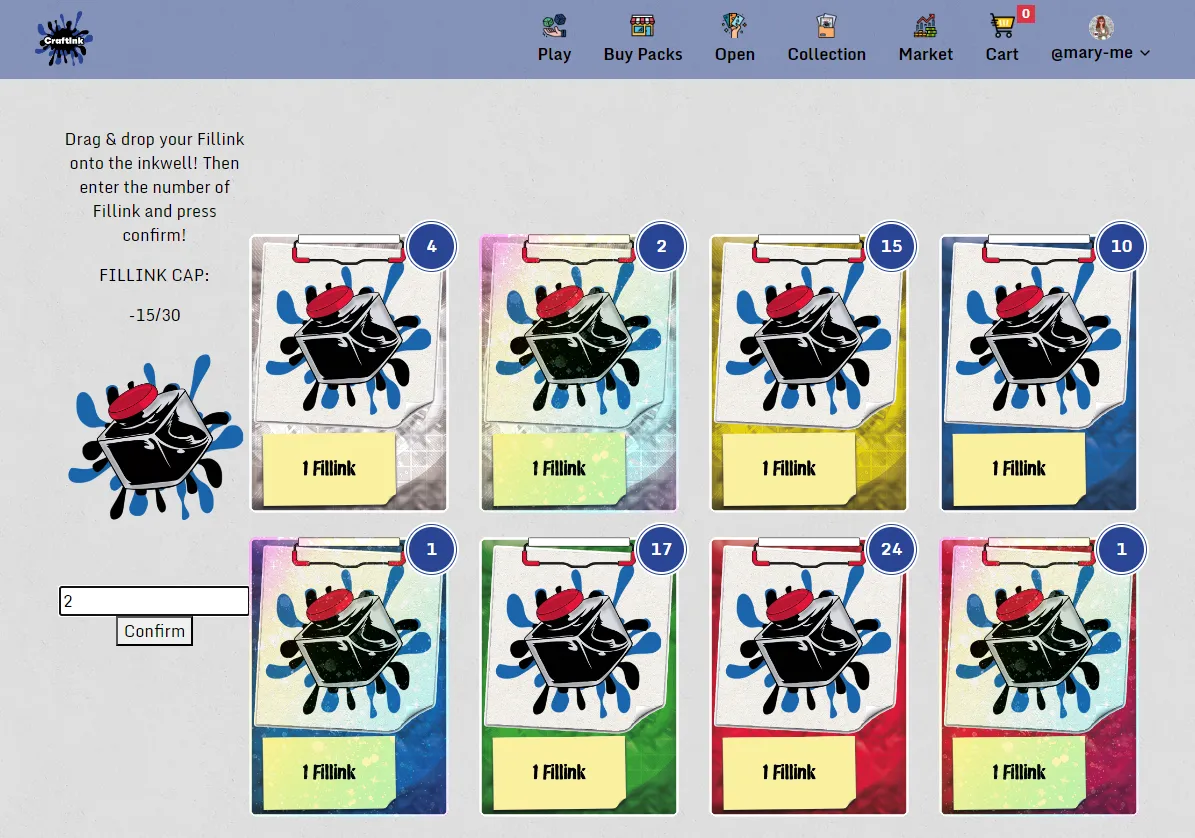This screenshot has height=838, width=1195.
Task: Expand the @mary-me account dropdown
Action: coord(1100,53)
